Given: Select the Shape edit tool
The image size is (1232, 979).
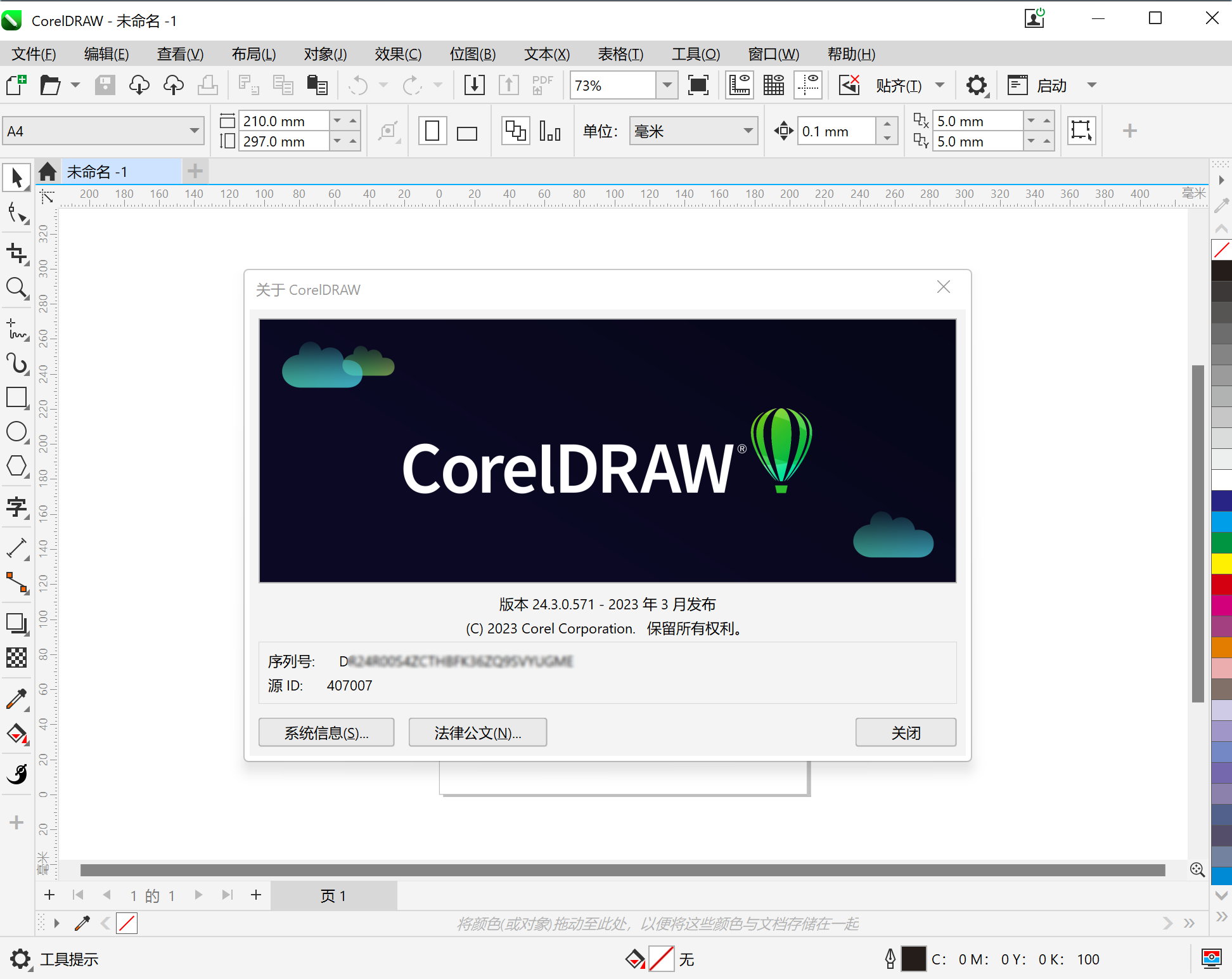Looking at the screenshot, I should pyautogui.click(x=17, y=214).
